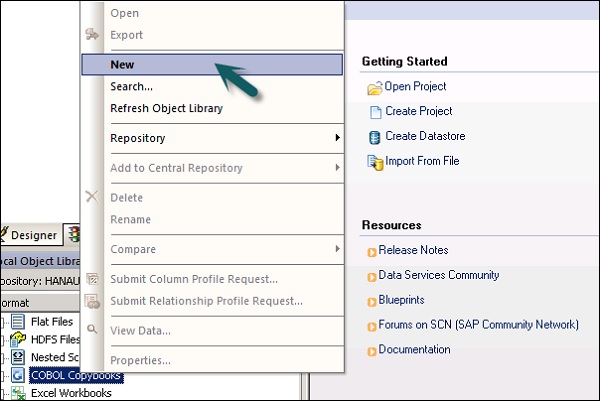
Task: Open Forums on SCN link
Action: coord(478,325)
